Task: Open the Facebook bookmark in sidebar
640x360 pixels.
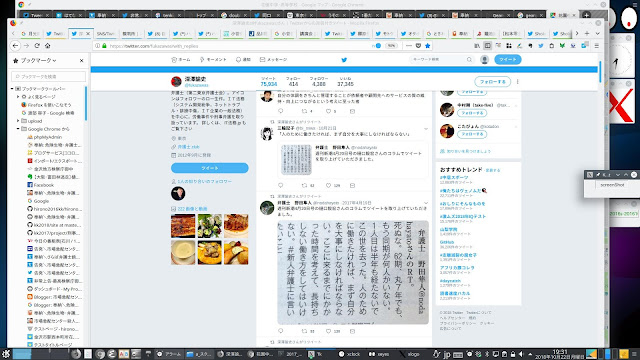Action: (40, 185)
